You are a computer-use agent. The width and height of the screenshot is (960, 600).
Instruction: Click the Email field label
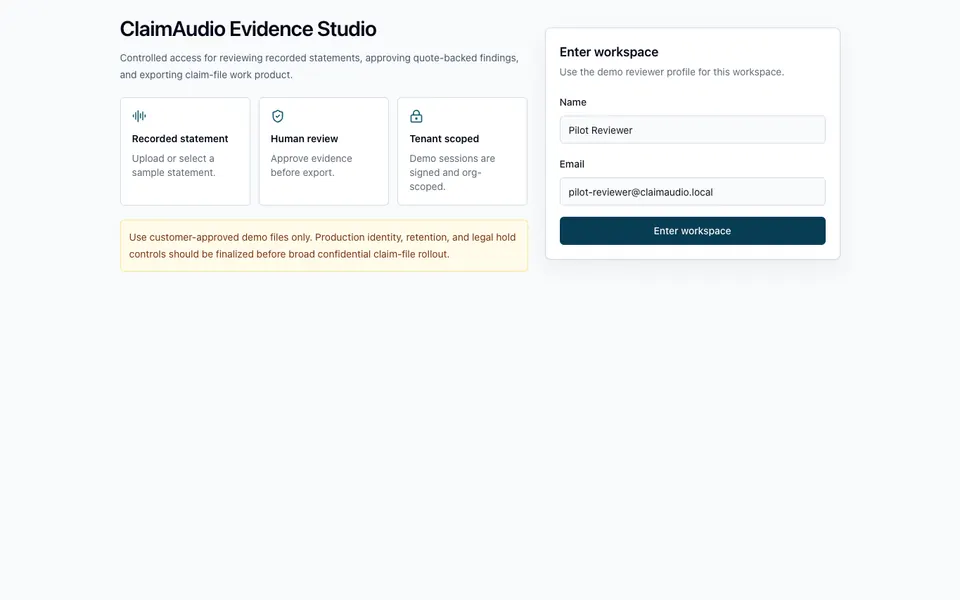pyautogui.click(x=572, y=164)
